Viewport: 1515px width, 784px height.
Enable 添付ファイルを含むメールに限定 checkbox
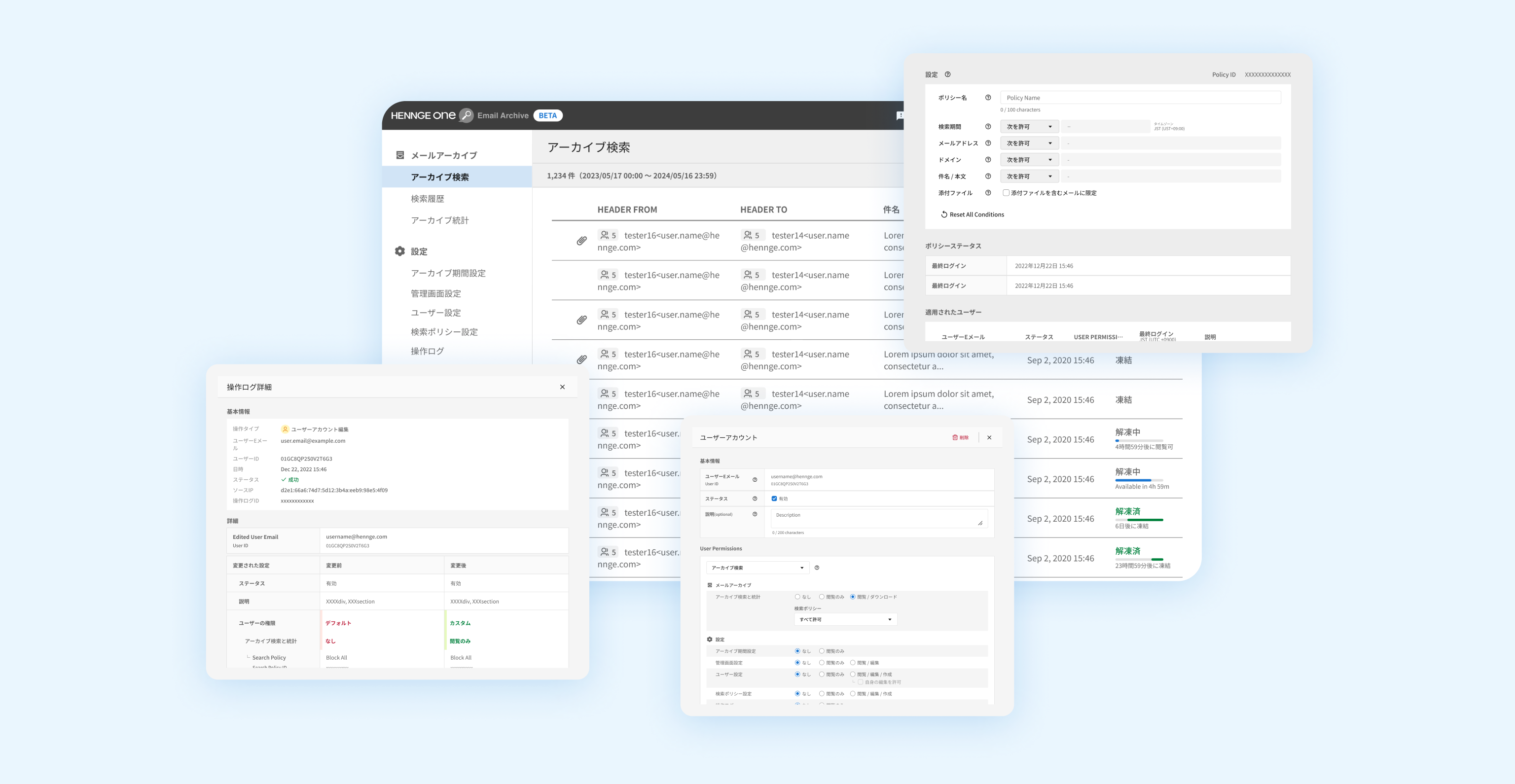1006,193
